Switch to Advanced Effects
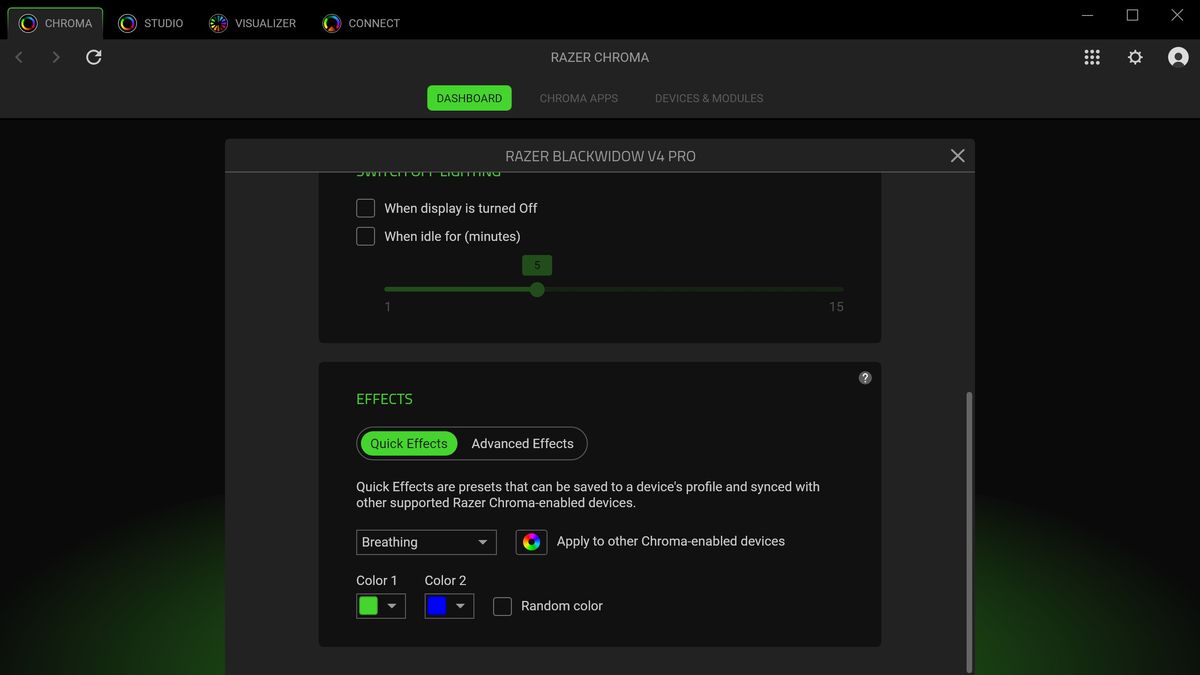The image size is (1200, 675). [x=523, y=443]
